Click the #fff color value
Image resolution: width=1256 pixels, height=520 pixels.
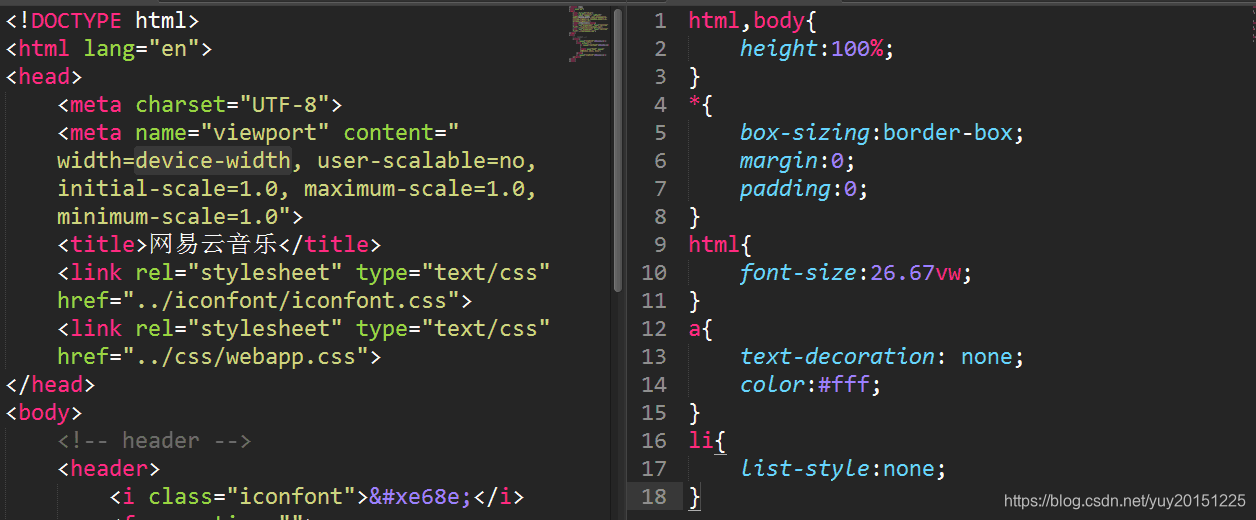click(x=844, y=384)
